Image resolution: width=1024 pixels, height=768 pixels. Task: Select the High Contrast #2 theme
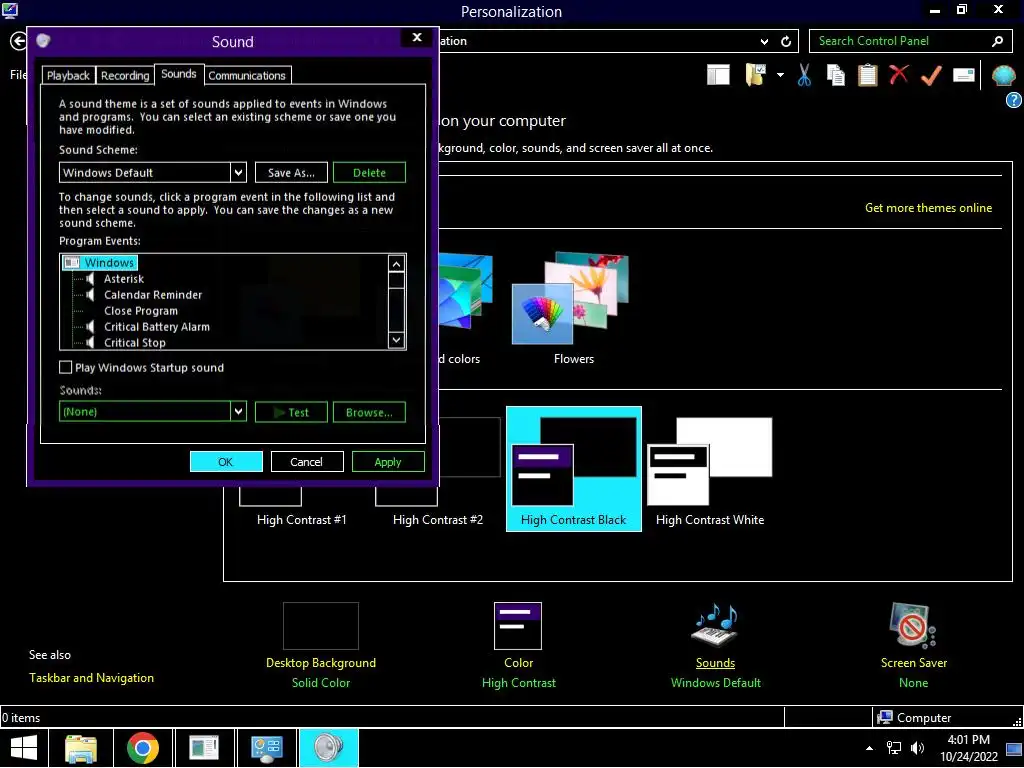438,519
